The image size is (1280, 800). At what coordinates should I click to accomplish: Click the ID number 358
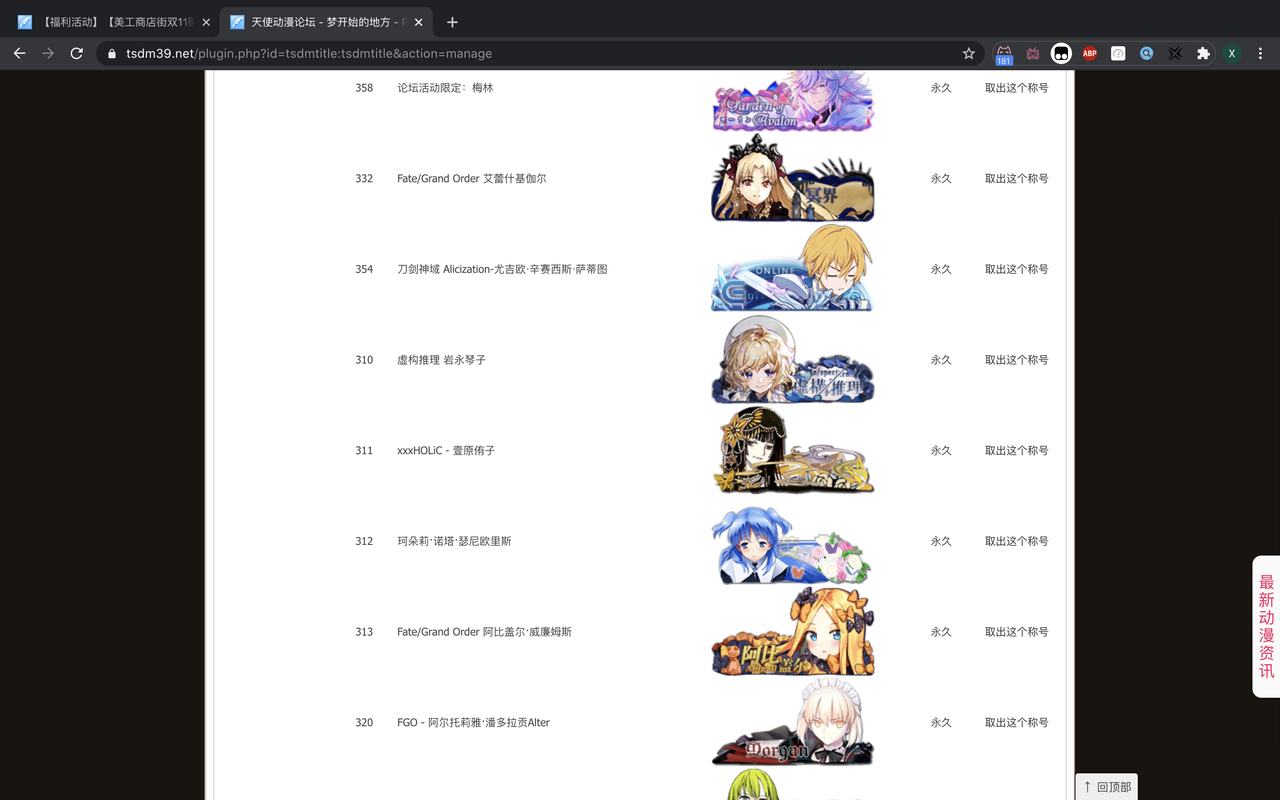coord(364,88)
